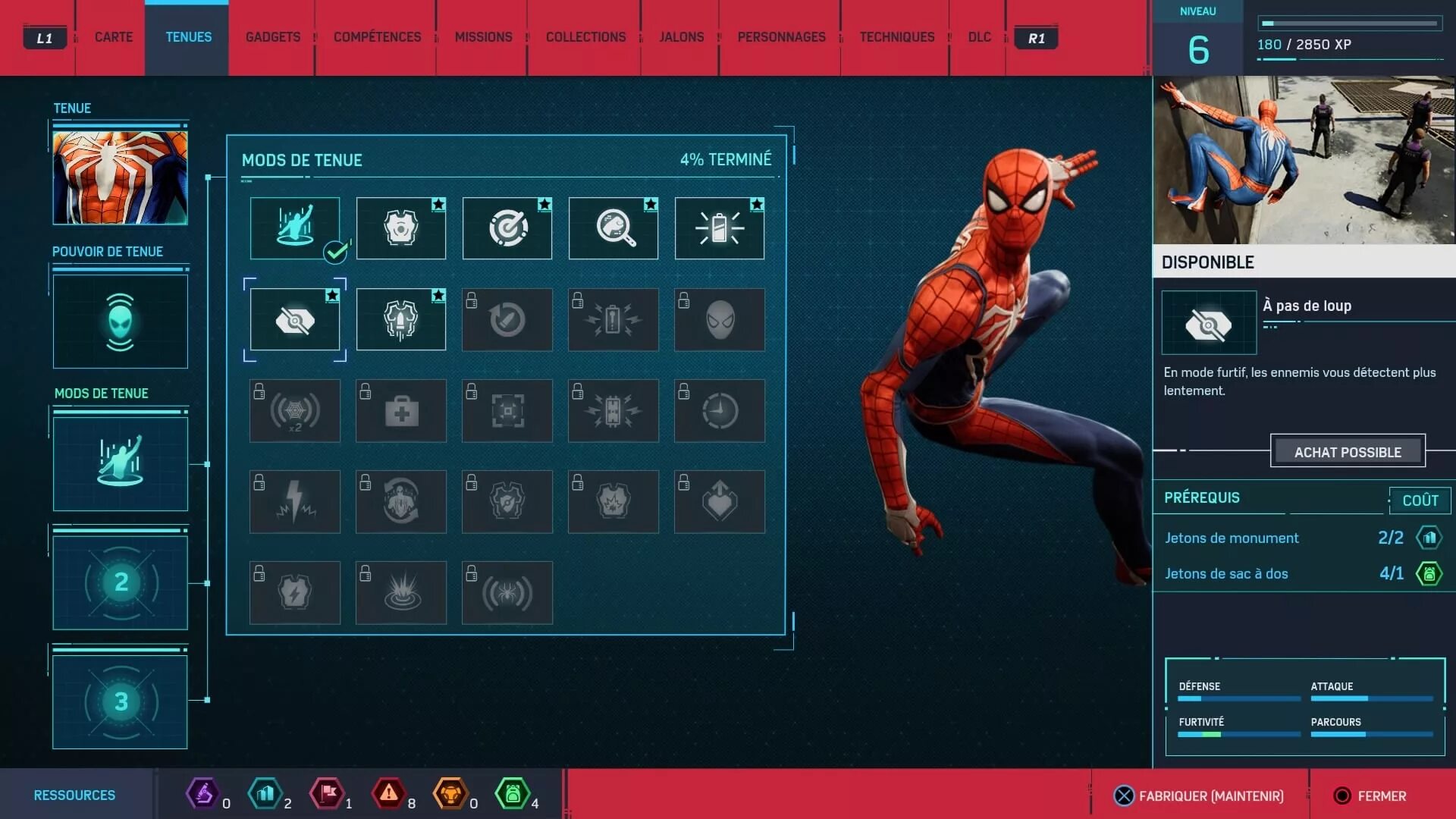The image size is (1456, 819).
Task: Select the locked lightning bolt mod
Action: coord(294,502)
